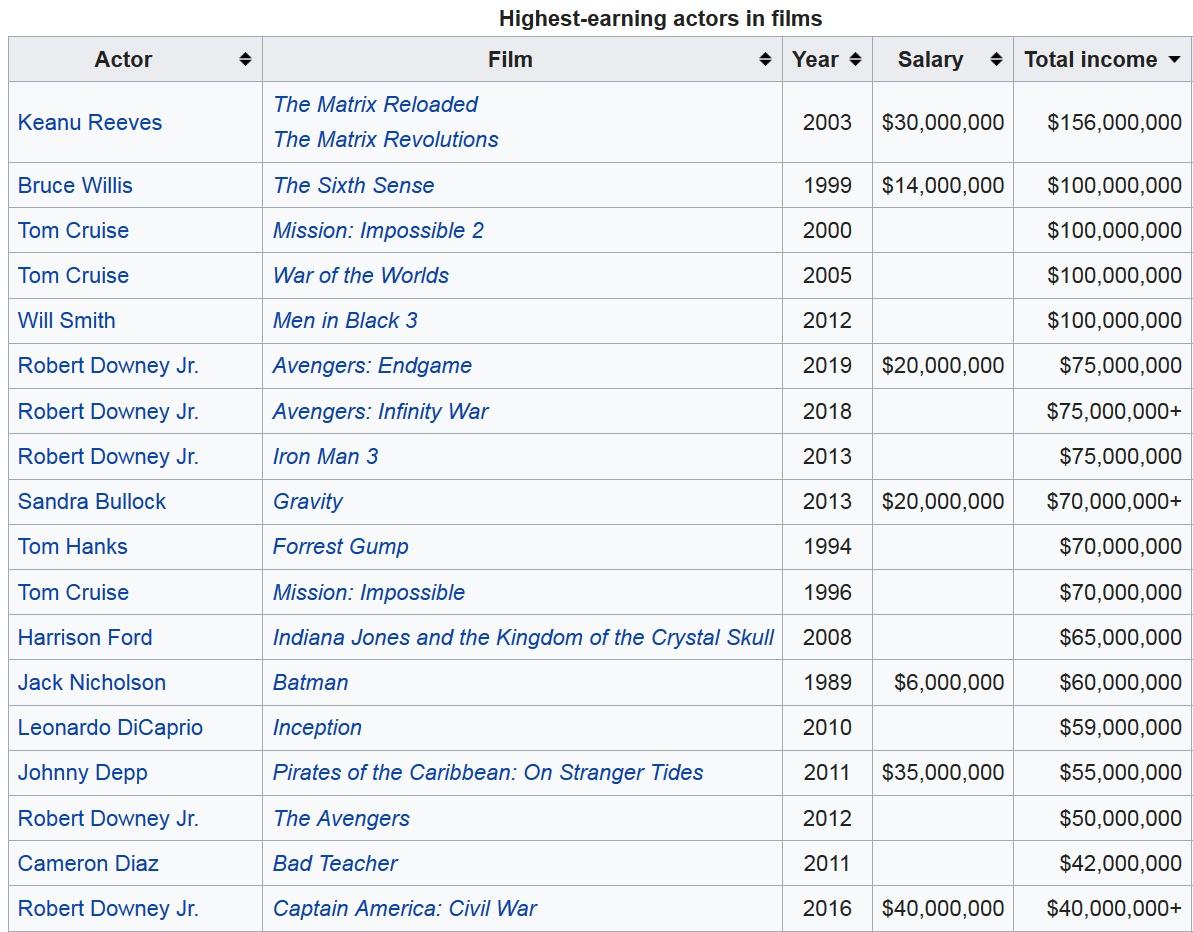Open The Avengers film link
This screenshot has width=1193, height=932.
point(341,818)
